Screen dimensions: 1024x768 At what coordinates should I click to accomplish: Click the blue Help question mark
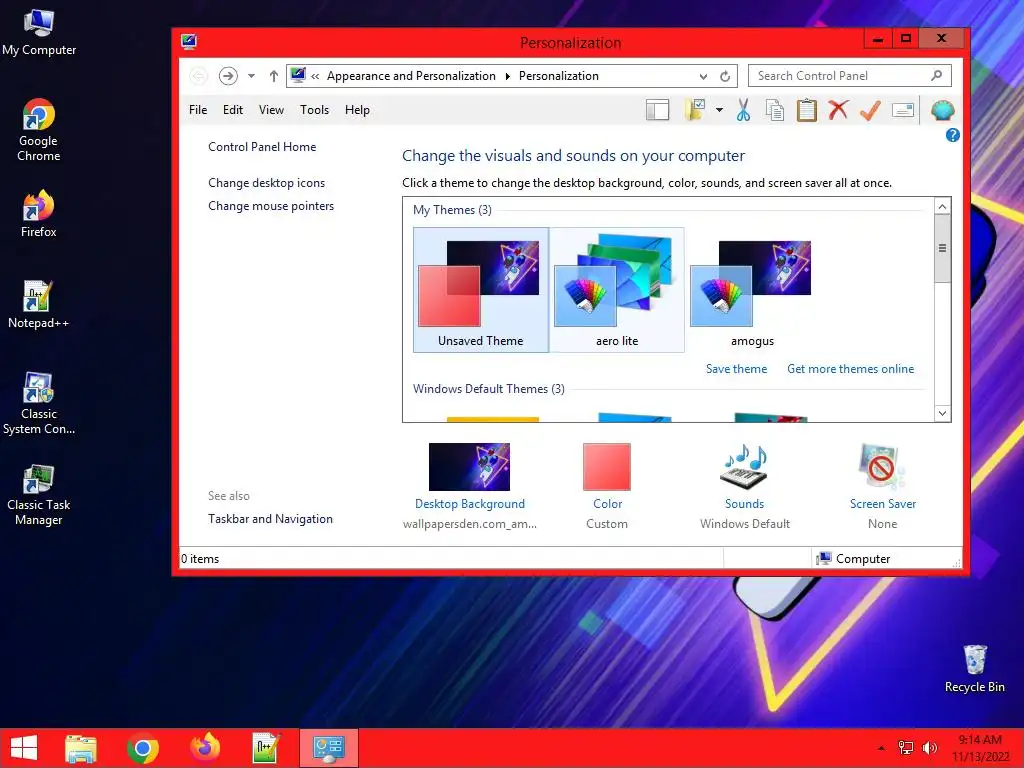[x=952, y=135]
